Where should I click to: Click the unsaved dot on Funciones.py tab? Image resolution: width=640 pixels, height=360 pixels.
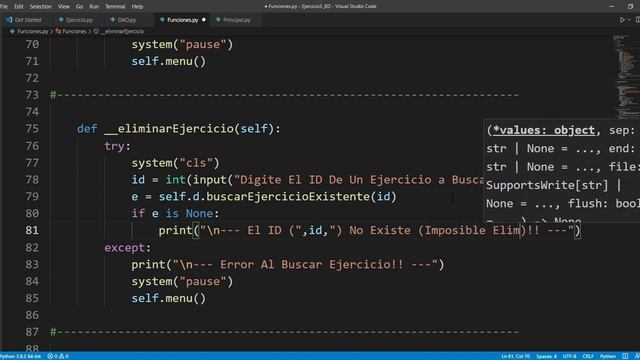pyautogui.click(x=204, y=20)
